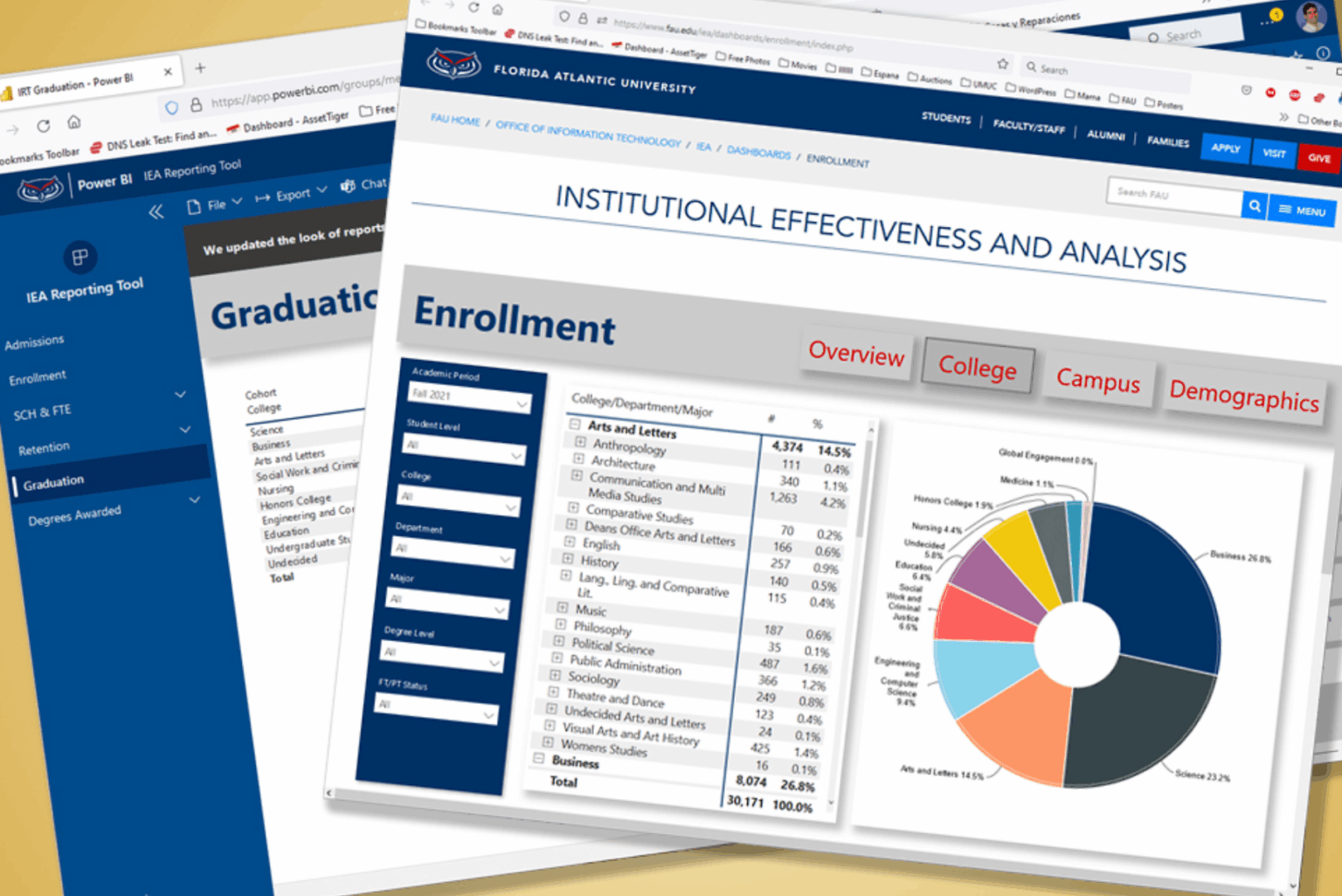
Task: Click the home icon in Power BI browser window
Action: pyautogui.click(x=74, y=121)
